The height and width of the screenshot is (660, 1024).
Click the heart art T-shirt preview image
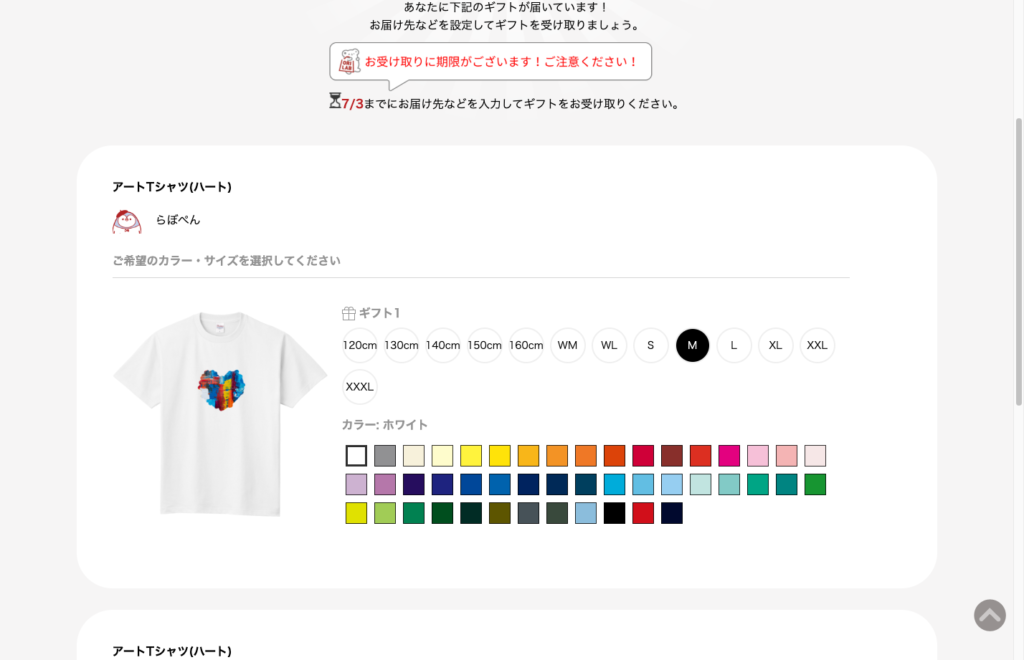(x=220, y=410)
